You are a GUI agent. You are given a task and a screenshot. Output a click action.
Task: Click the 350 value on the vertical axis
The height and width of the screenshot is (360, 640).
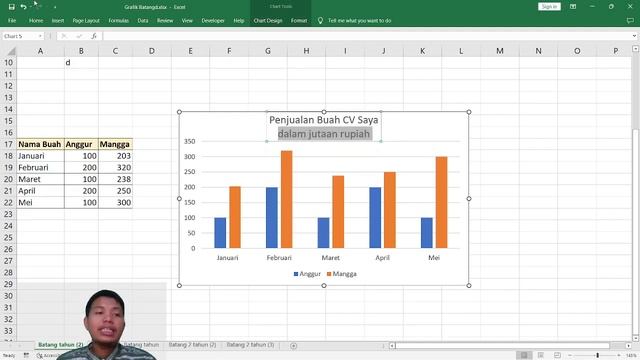click(x=190, y=141)
